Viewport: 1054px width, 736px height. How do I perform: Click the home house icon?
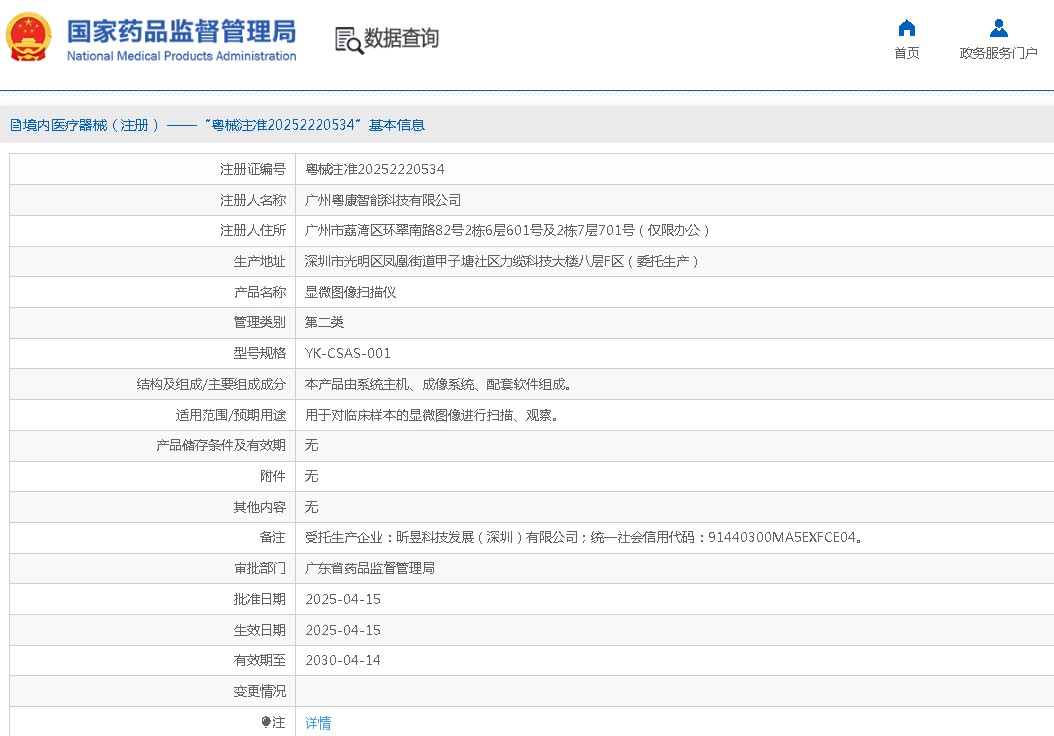906,28
